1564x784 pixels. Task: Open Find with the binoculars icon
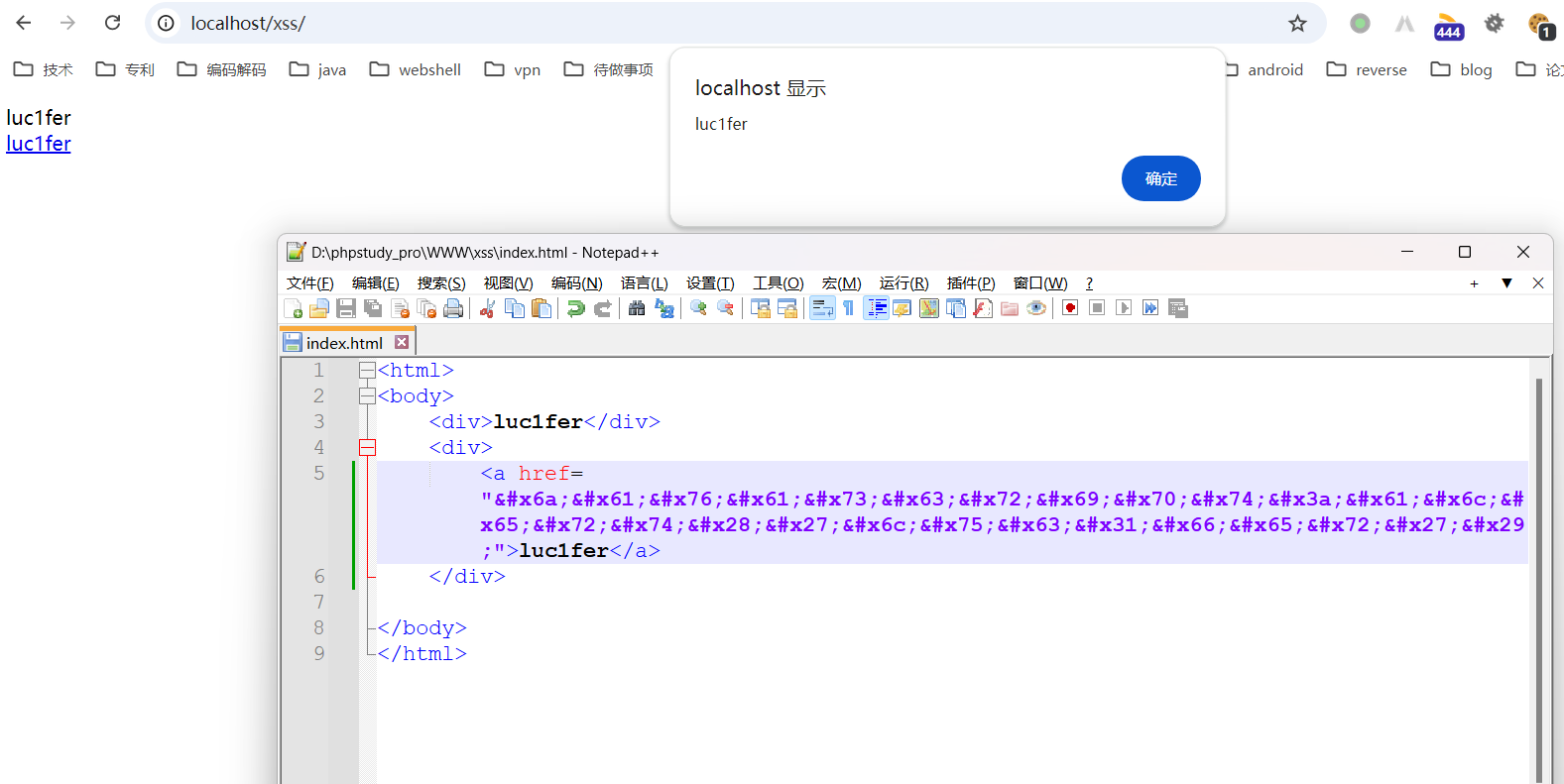point(637,308)
